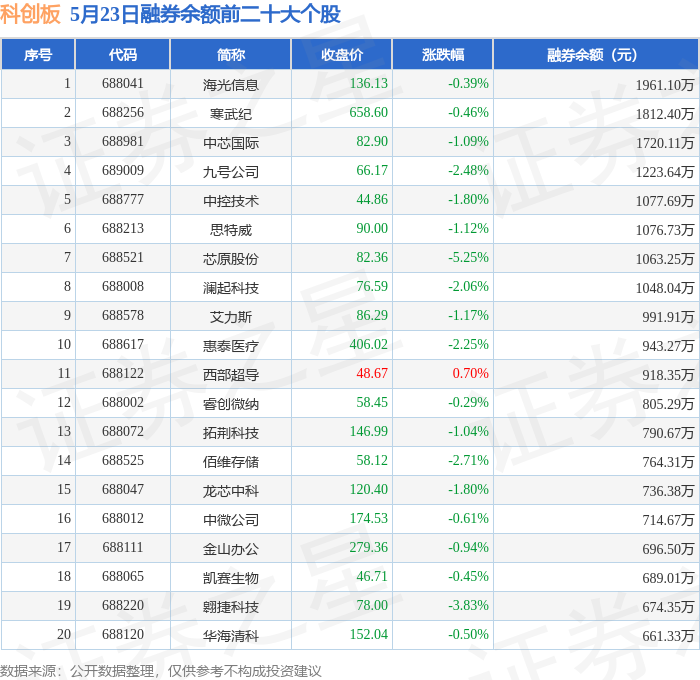The height and width of the screenshot is (680, 700).
Task: Select stock name 思特威
Action: coord(231,229)
